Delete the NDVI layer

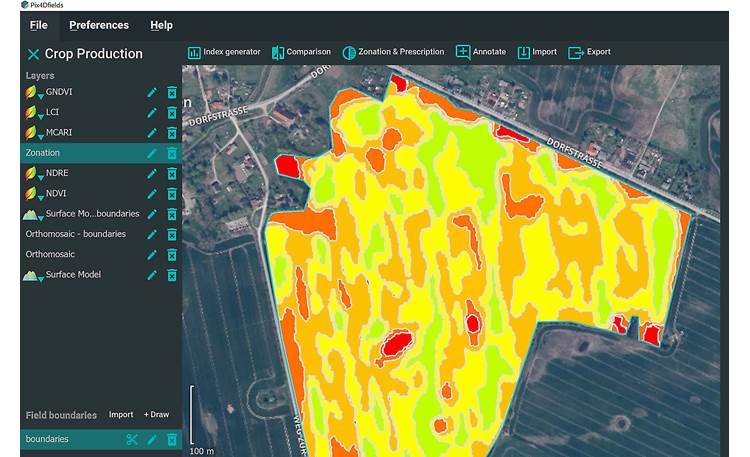[x=172, y=194]
